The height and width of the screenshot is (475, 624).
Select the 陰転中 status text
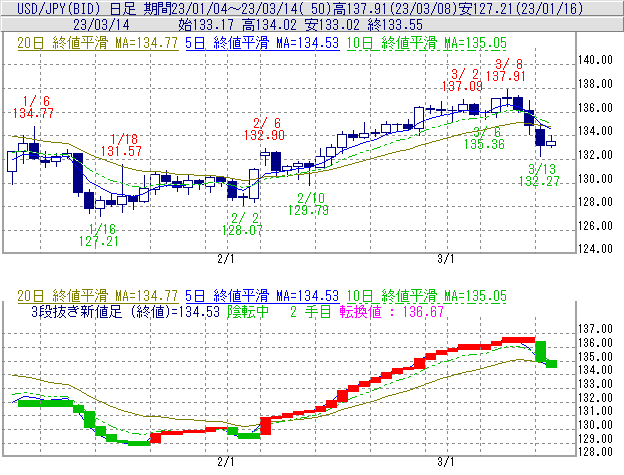(x=248, y=312)
